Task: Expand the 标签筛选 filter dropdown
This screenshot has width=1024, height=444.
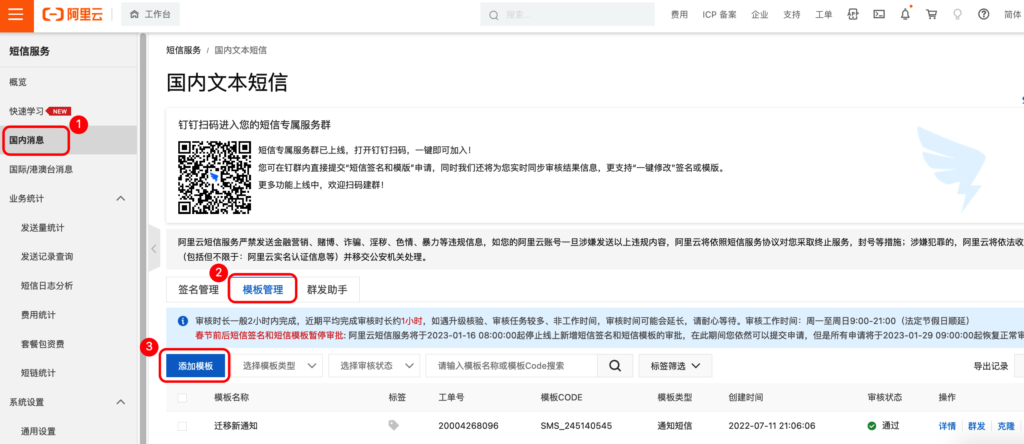Action: click(674, 366)
